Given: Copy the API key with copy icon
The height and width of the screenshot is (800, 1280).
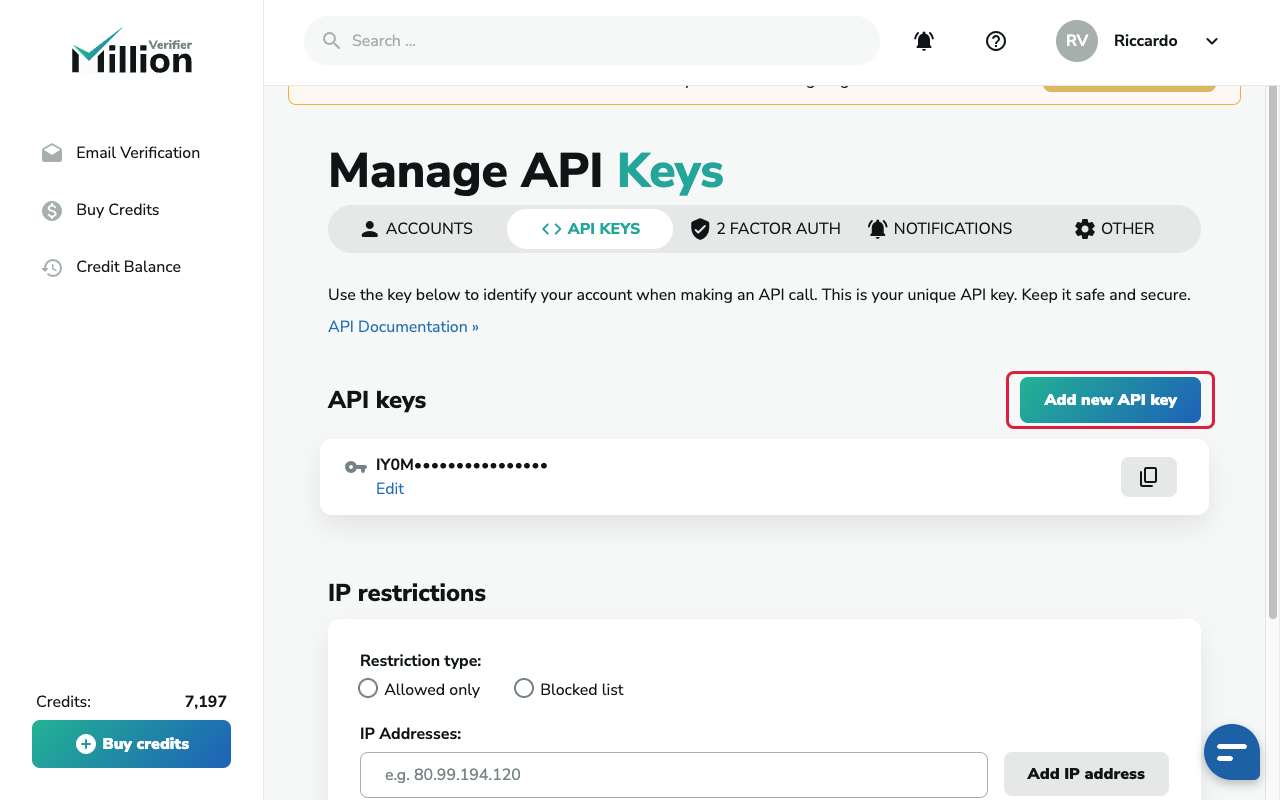Looking at the screenshot, I should pos(1149,477).
